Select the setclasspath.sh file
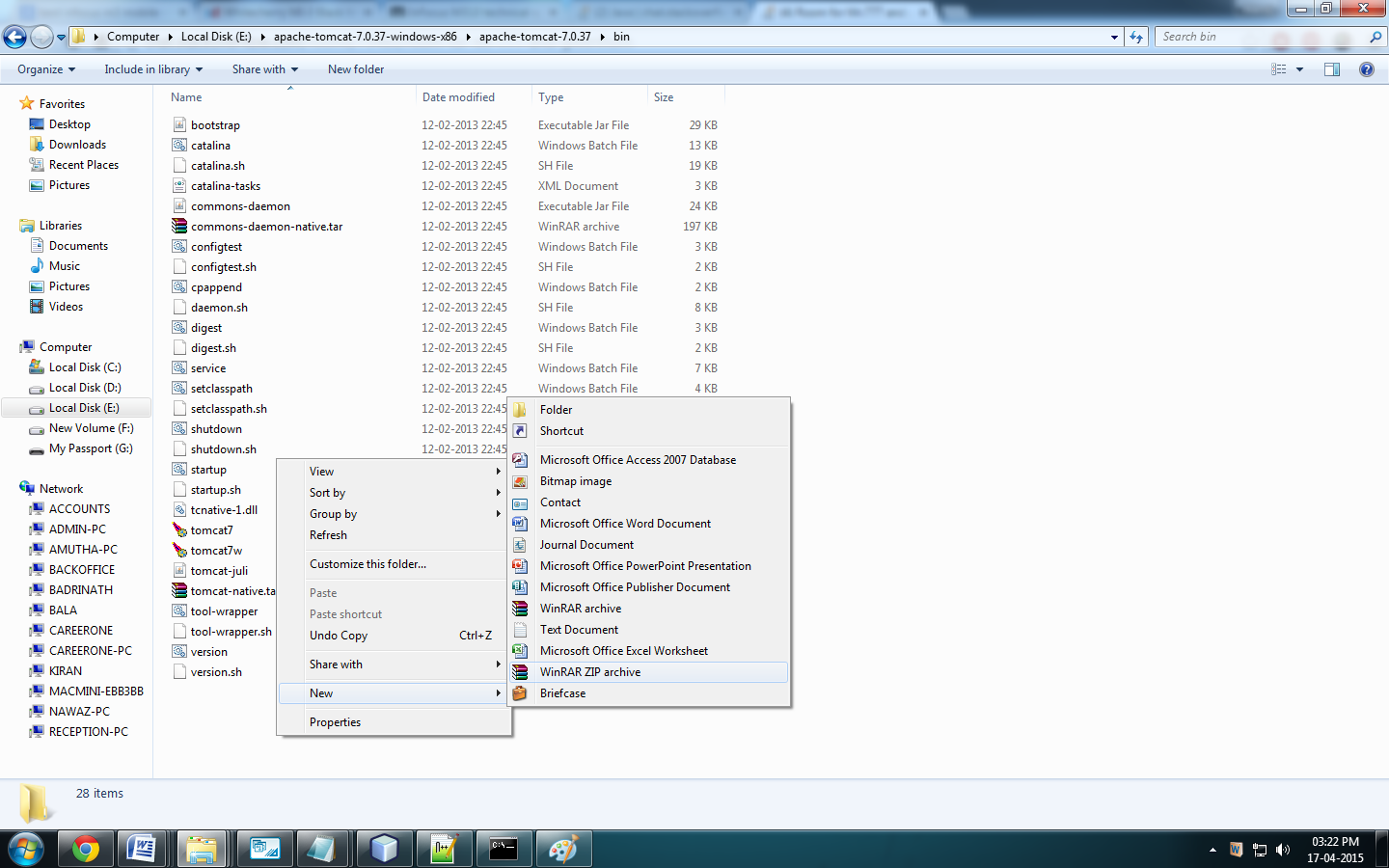 (229, 409)
